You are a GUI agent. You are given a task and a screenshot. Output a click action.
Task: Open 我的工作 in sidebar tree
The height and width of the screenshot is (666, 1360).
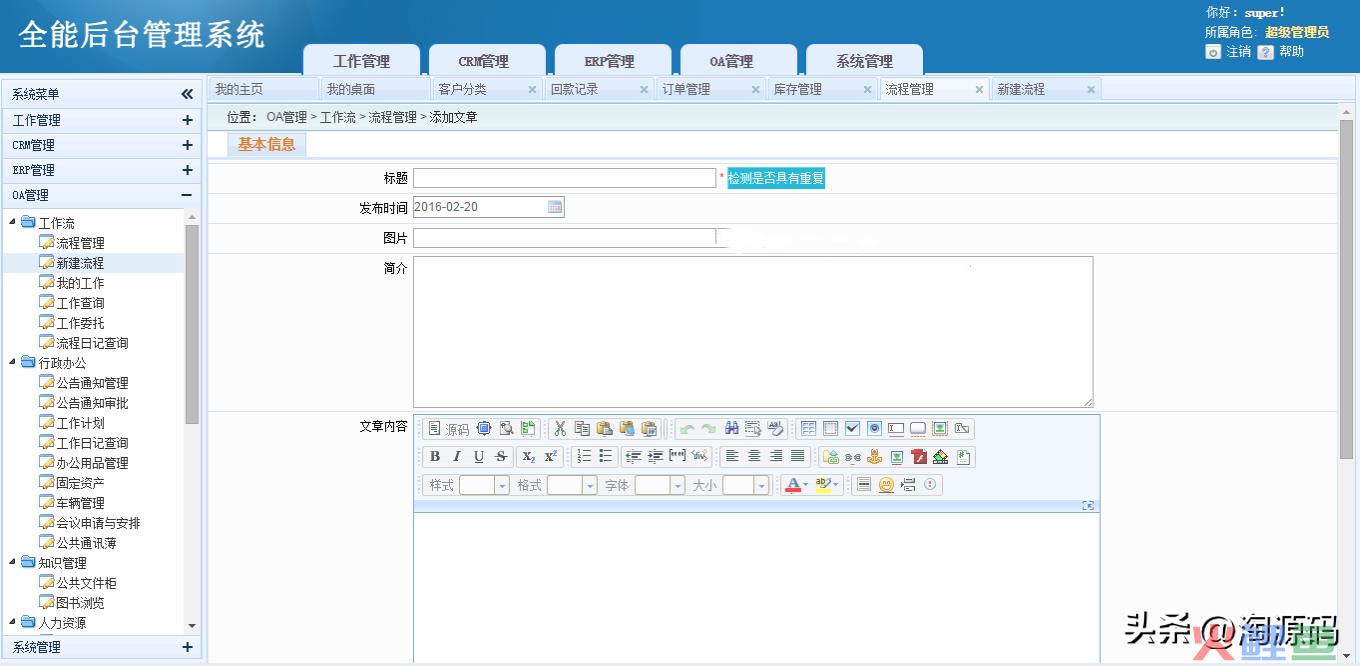pyautogui.click(x=80, y=283)
